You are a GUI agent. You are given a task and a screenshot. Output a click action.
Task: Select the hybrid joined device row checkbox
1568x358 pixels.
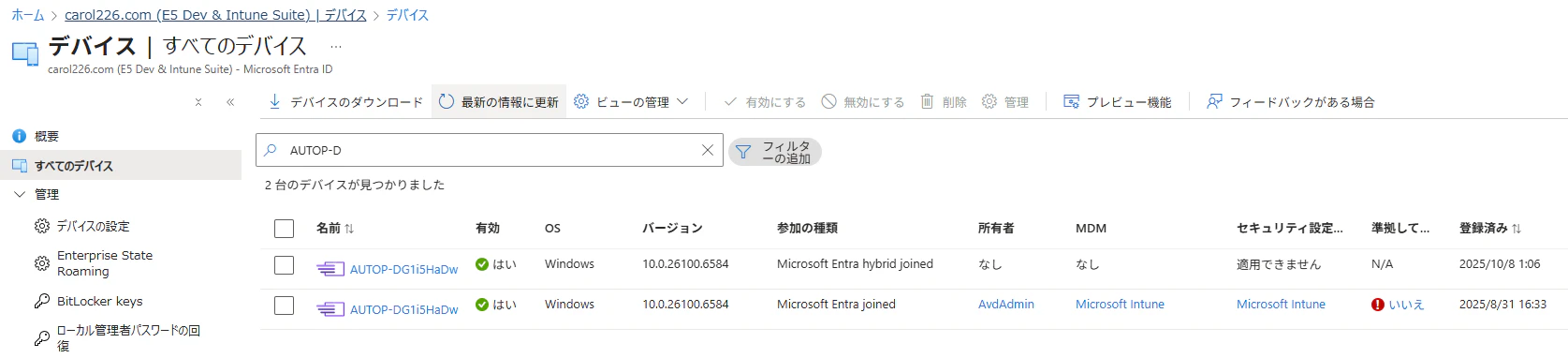pos(285,265)
